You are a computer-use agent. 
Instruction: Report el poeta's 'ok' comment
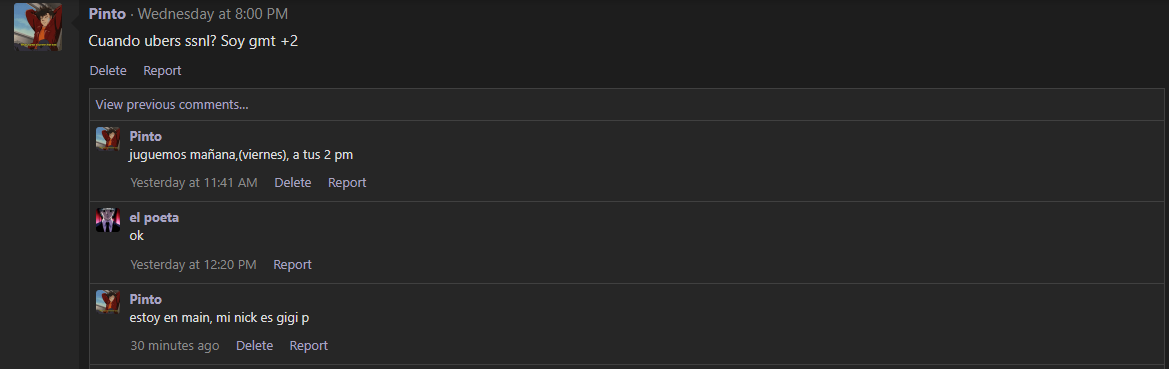point(292,265)
